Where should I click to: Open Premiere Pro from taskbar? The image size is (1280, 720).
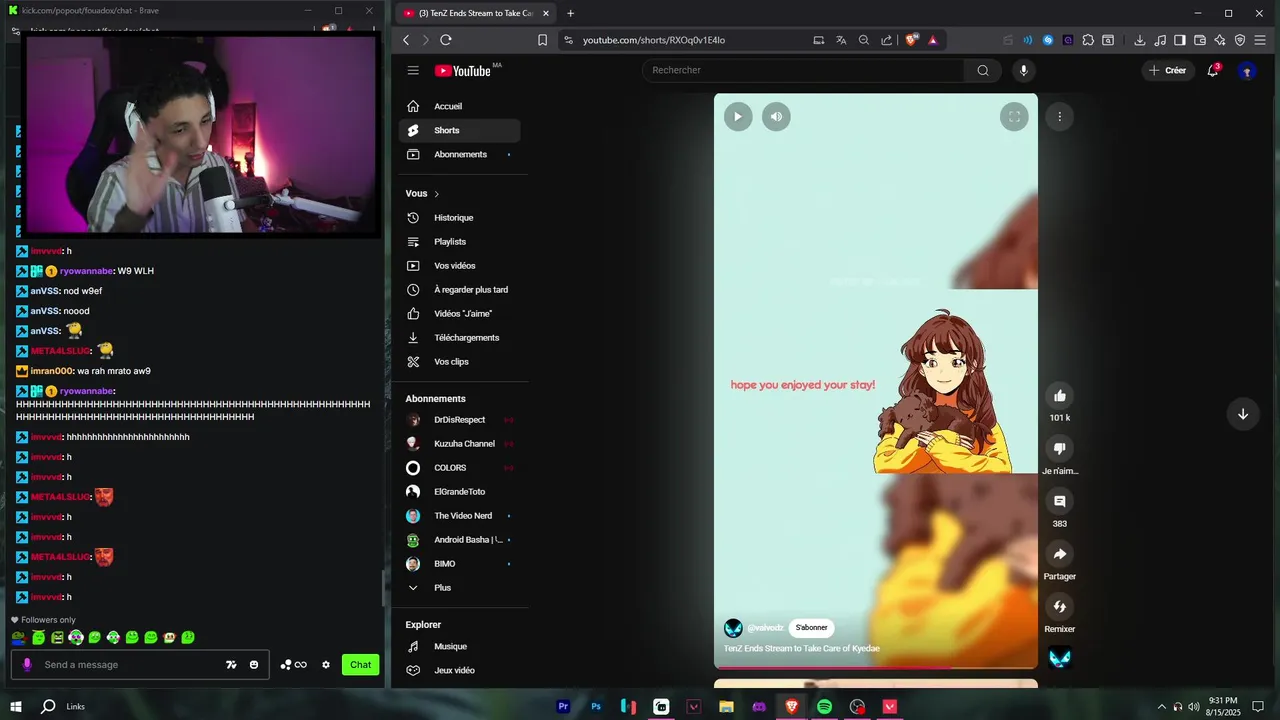[x=563, y=706]
